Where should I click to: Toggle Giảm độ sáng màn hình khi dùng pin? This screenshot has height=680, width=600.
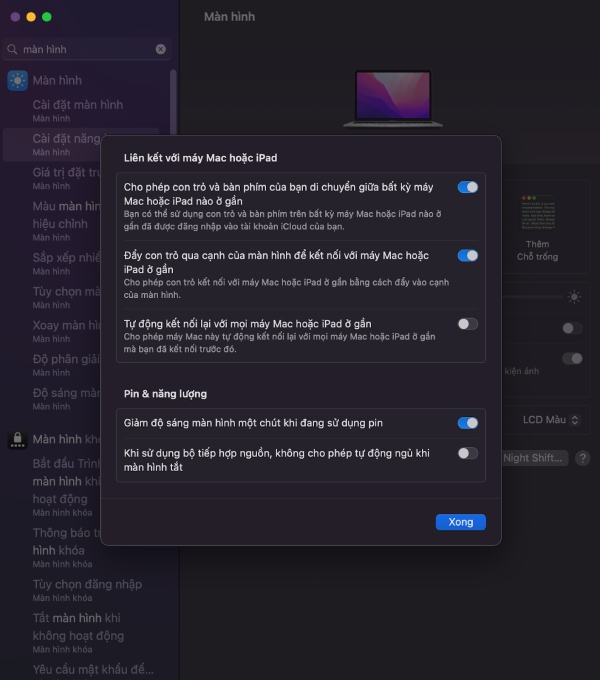tap(468, 423)
